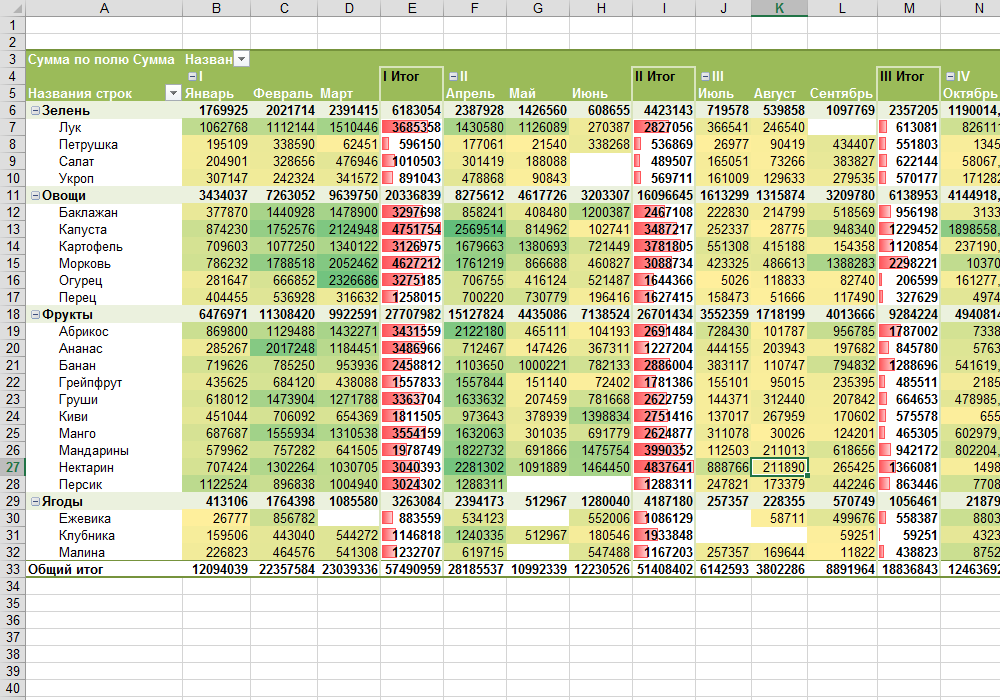1000x700 pixels.
Task: Collapse quarter III column group
Action: (705, 77)
